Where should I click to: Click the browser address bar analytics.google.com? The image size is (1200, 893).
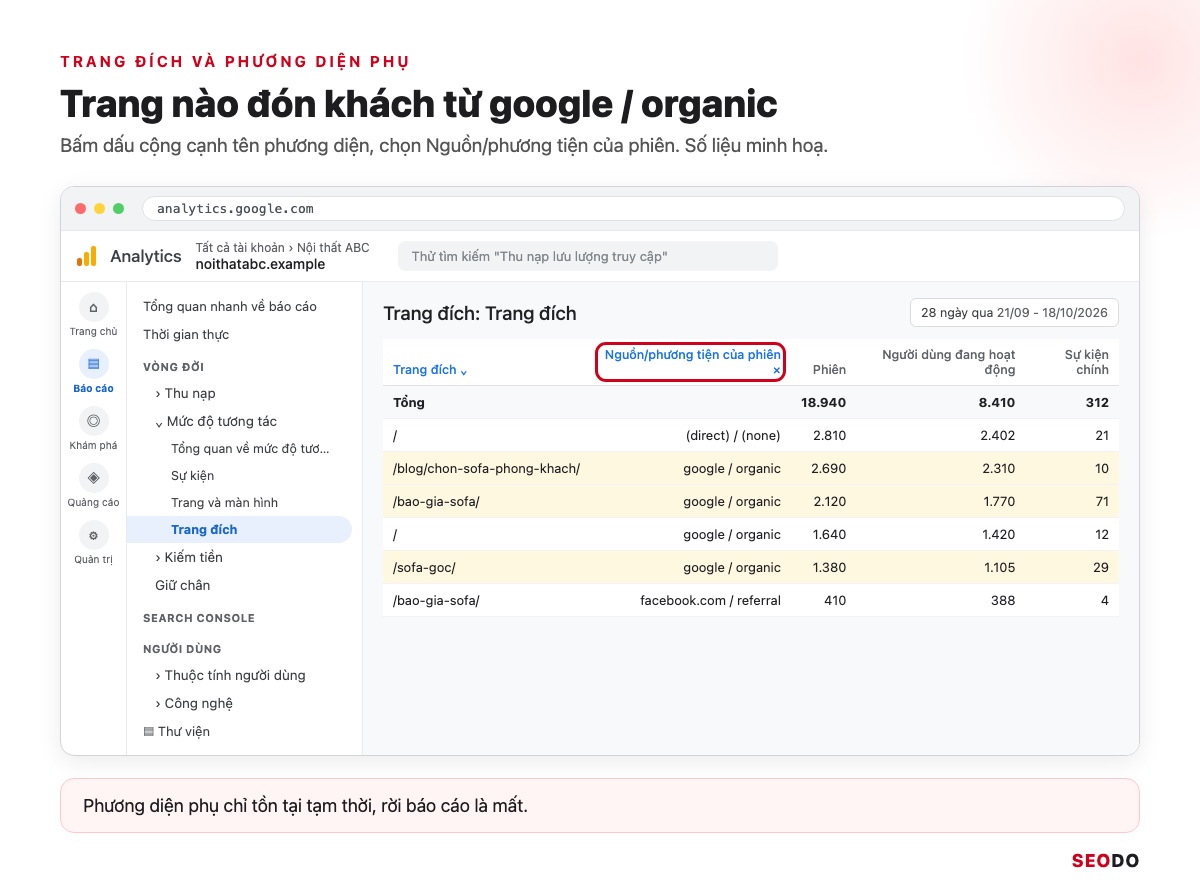click(633, 209)
